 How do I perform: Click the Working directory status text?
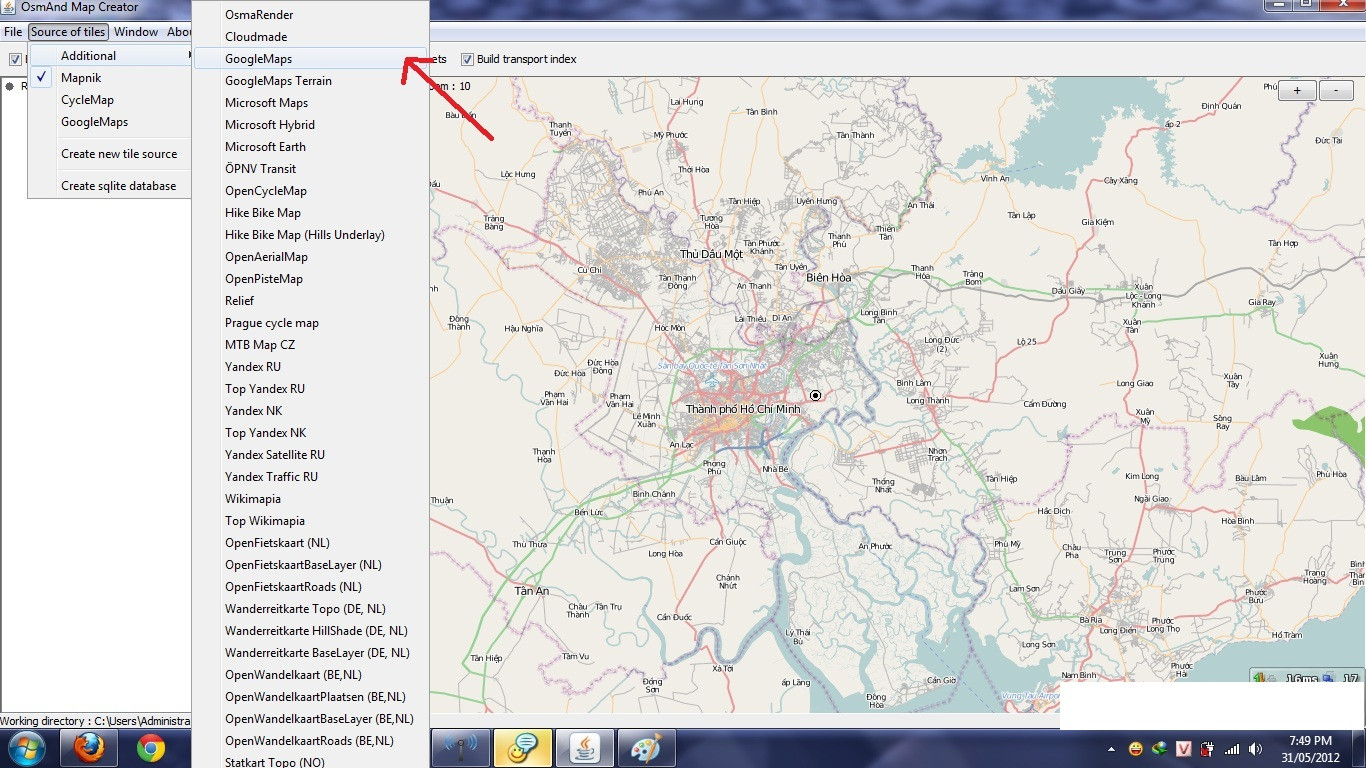click(x=95, y=721)
